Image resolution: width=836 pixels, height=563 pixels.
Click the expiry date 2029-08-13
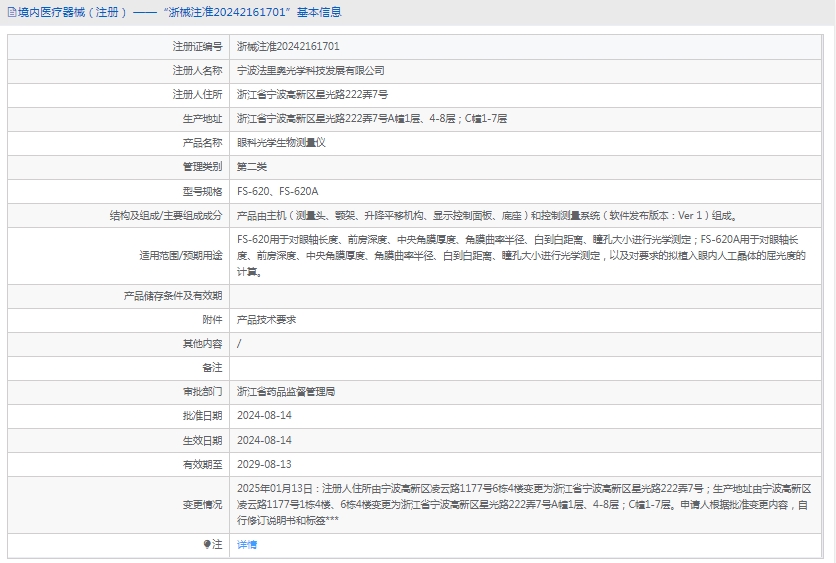tap(264, 464)
